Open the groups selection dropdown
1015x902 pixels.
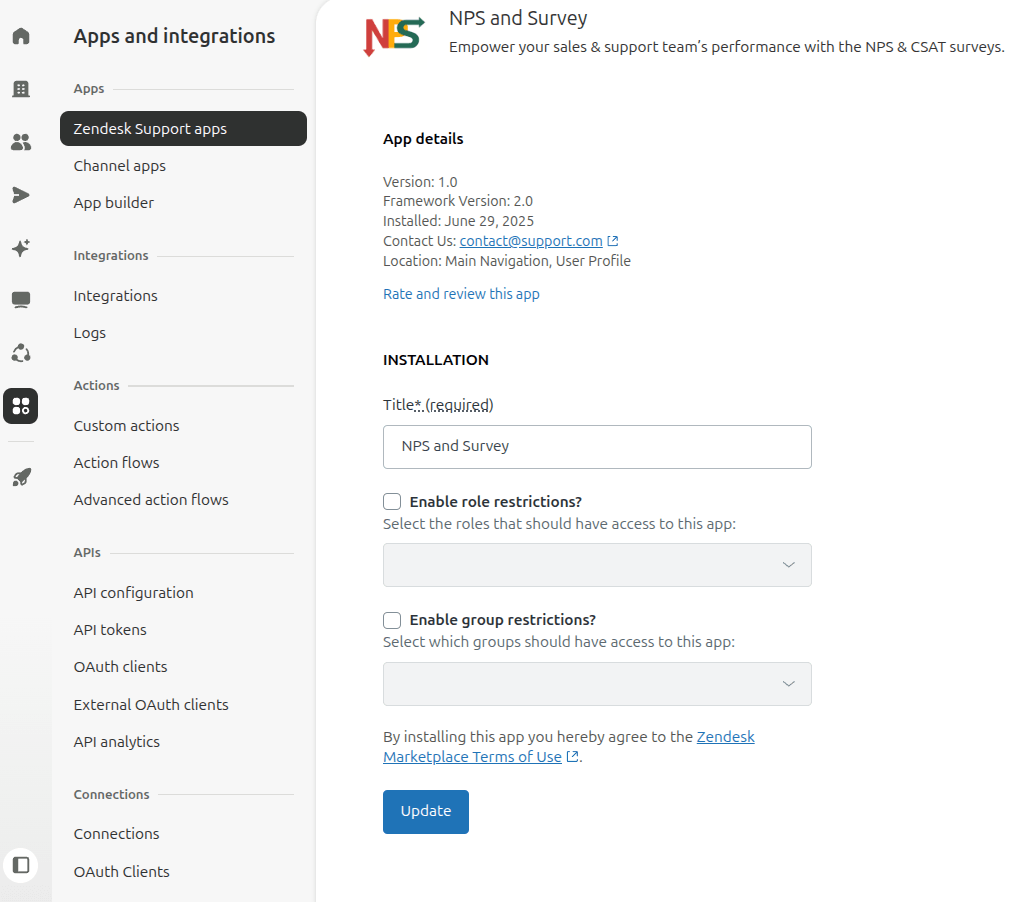(597, 684)
